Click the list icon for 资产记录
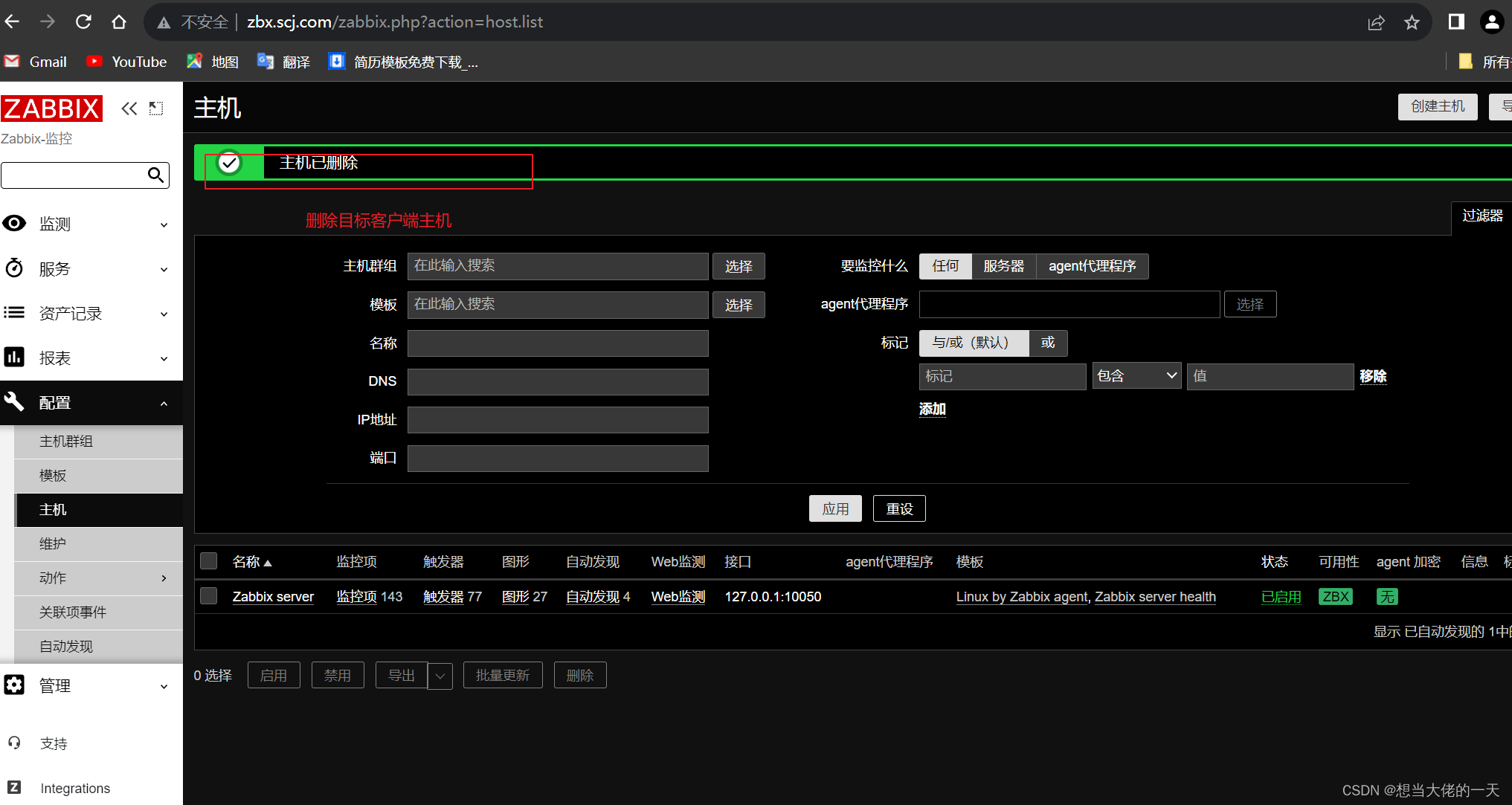Viewport: 1512px width, 805px height. [x=14, y=313]
